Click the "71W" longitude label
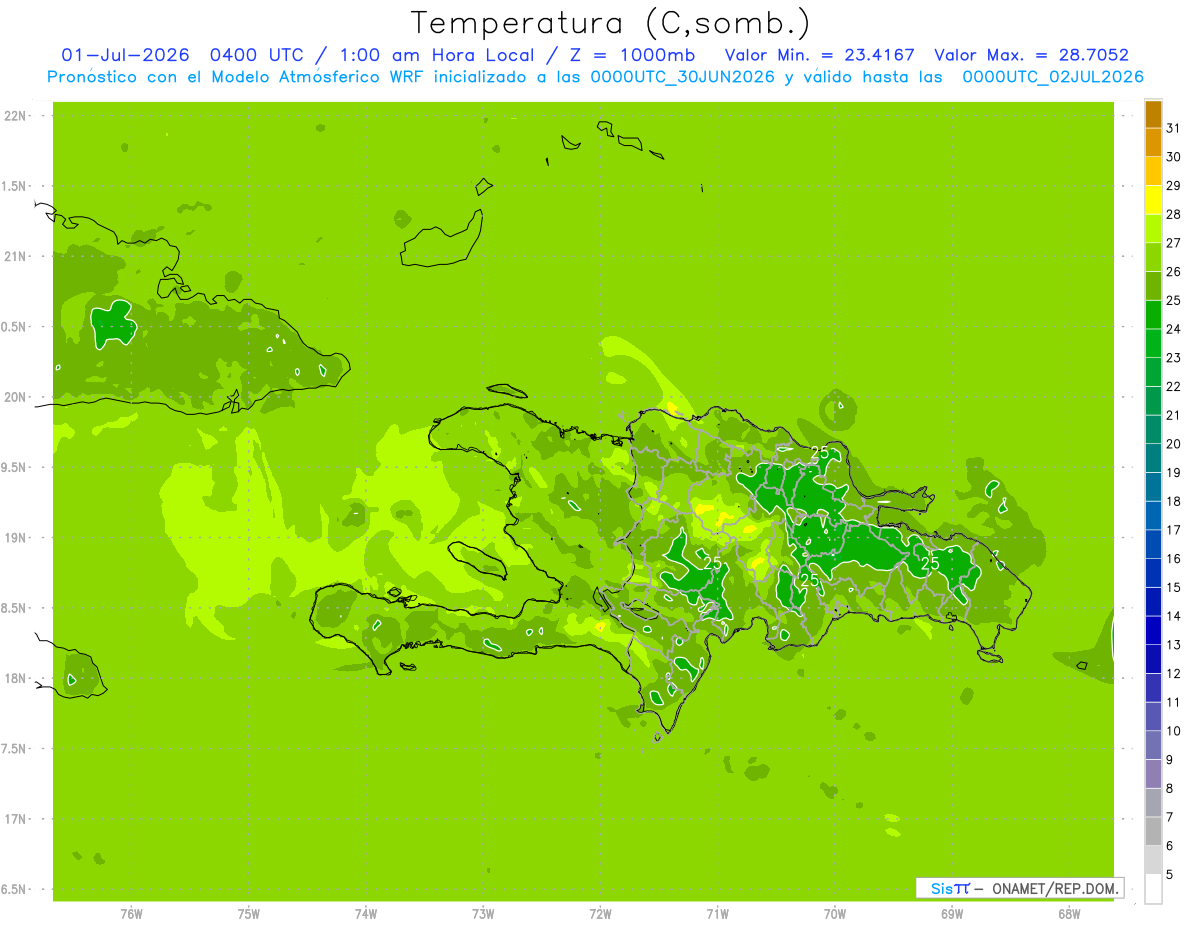Screen dimensions: 1200x927 pos(717,914)
